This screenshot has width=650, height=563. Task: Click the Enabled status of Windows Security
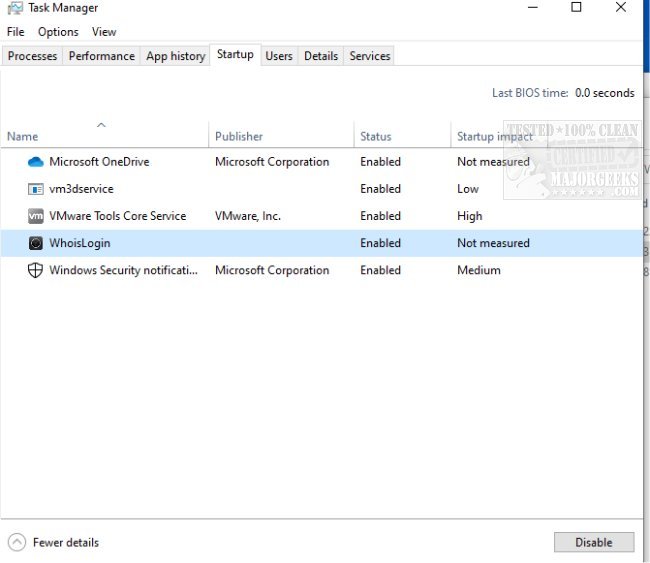pyautogui.click(x=381, y=270)
